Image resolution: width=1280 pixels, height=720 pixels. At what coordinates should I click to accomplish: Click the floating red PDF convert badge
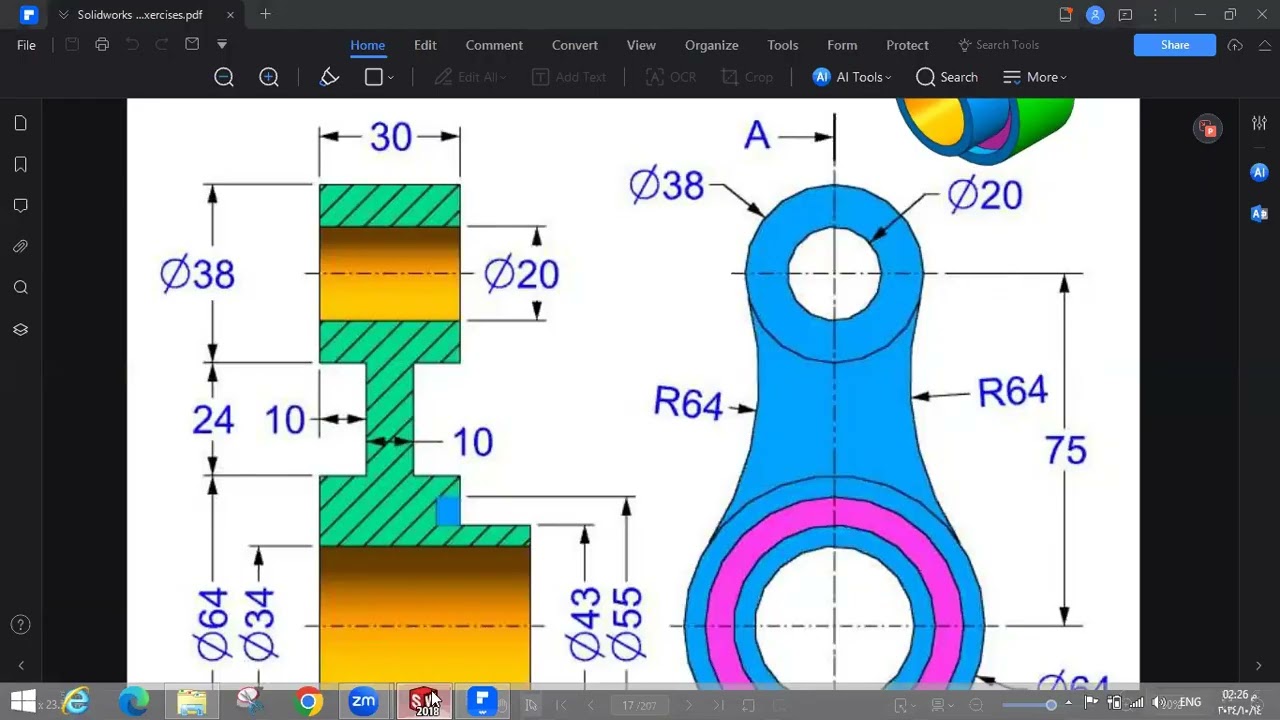point(1208,128)
